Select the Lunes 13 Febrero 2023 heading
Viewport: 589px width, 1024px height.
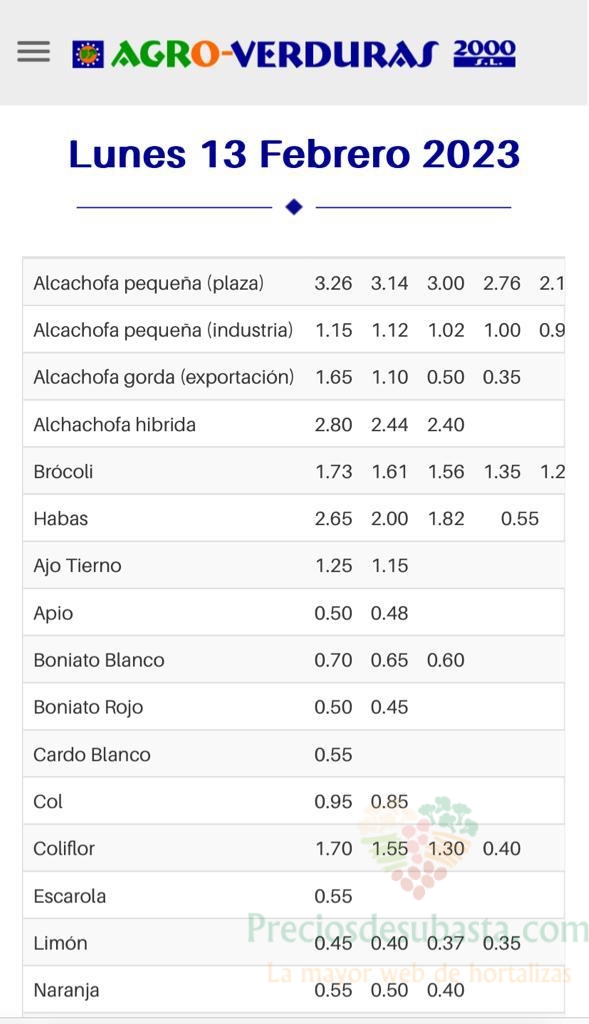(x=294, y=154)
